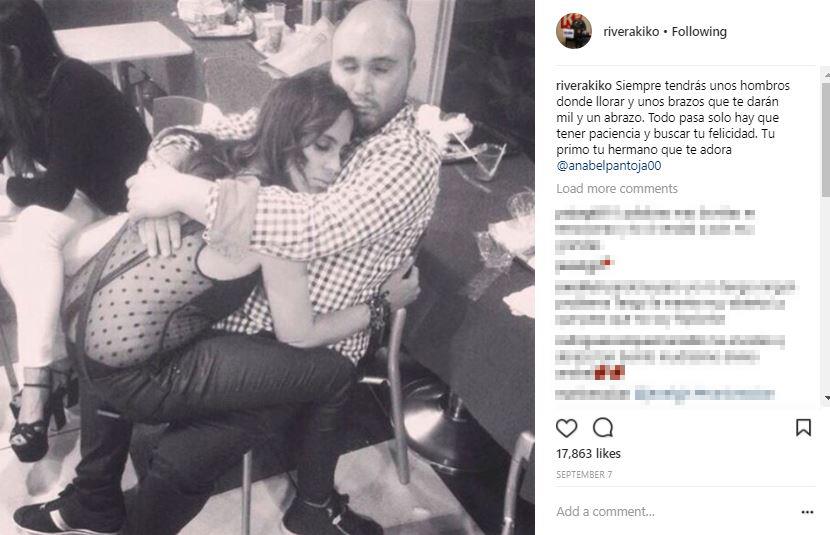Click the September 7 post date
The width and height of the screenshot is (830, 535).
[584, 475]
